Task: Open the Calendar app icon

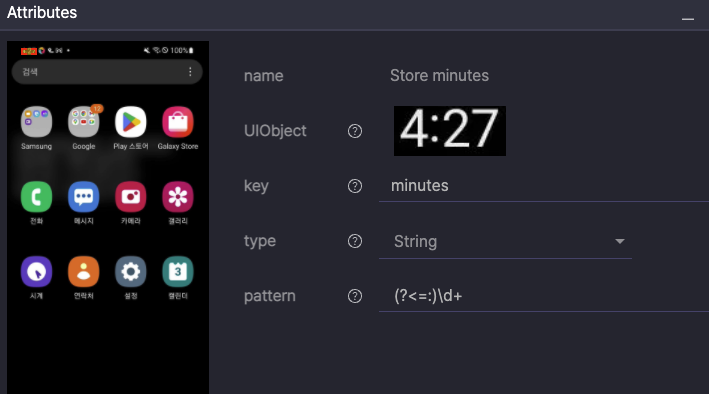Action: click(x=178, y=271)
